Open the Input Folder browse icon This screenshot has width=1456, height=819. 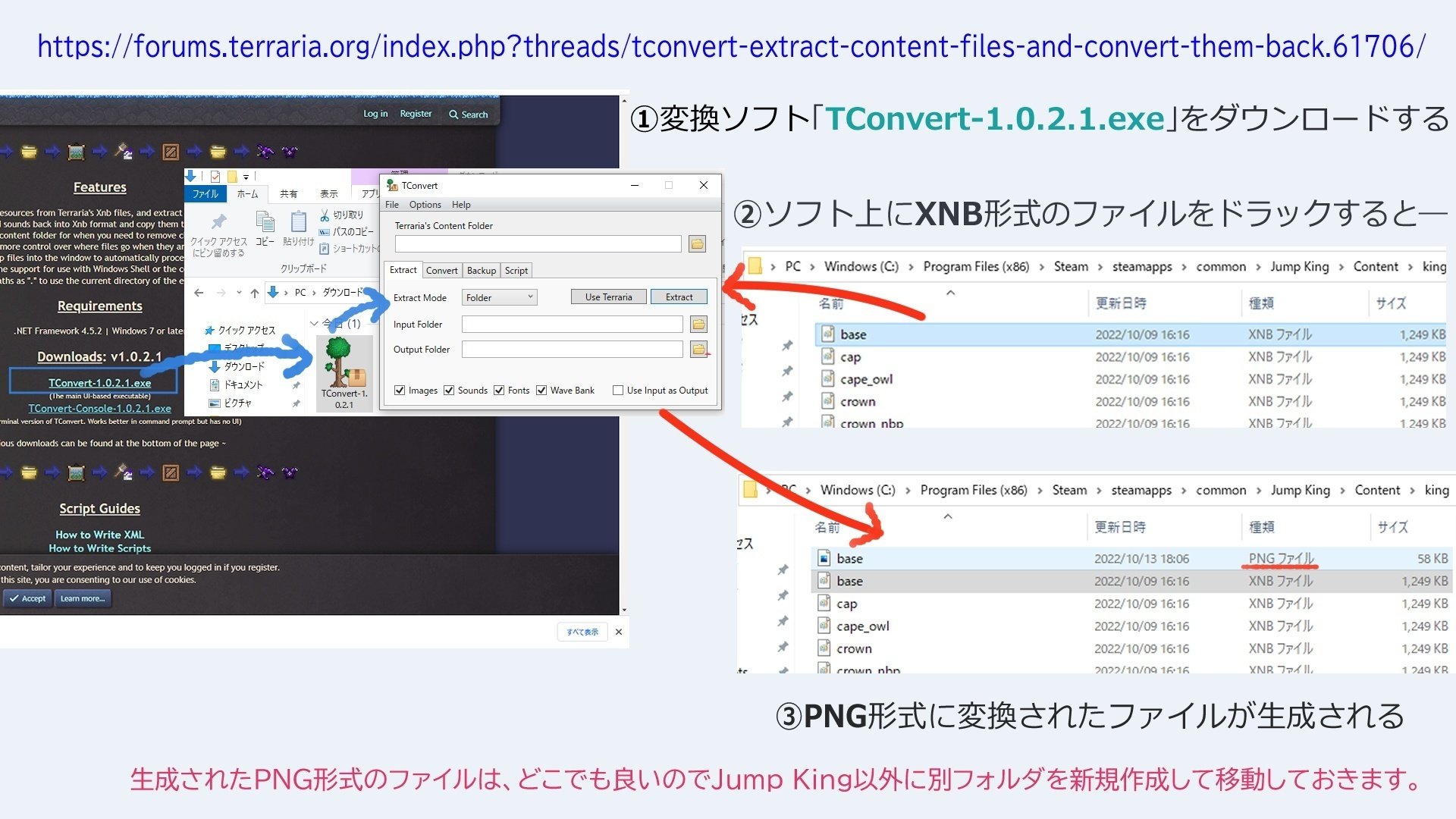tap(698, 325)
